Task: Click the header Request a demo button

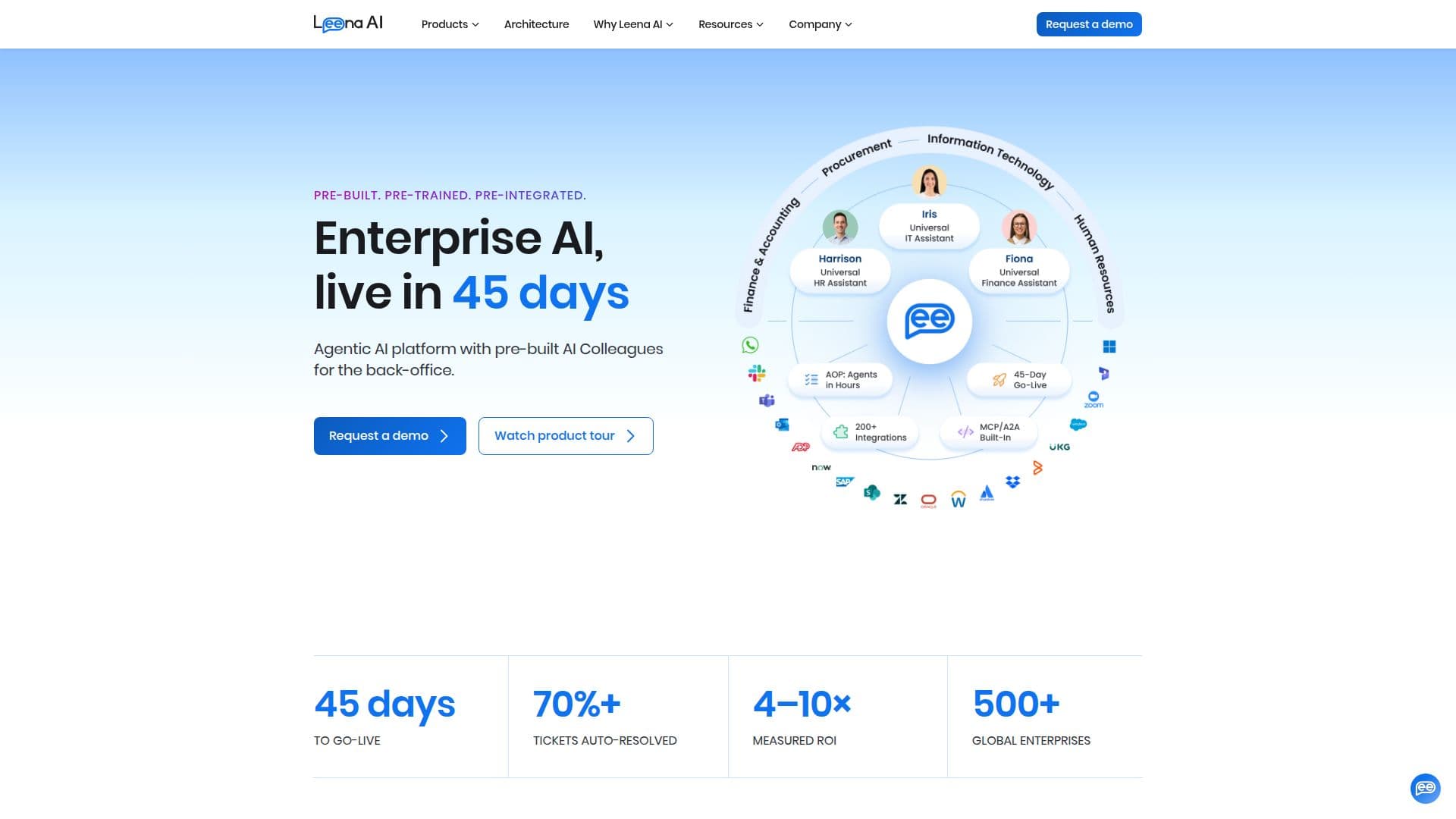Action: pos(1089,24)
